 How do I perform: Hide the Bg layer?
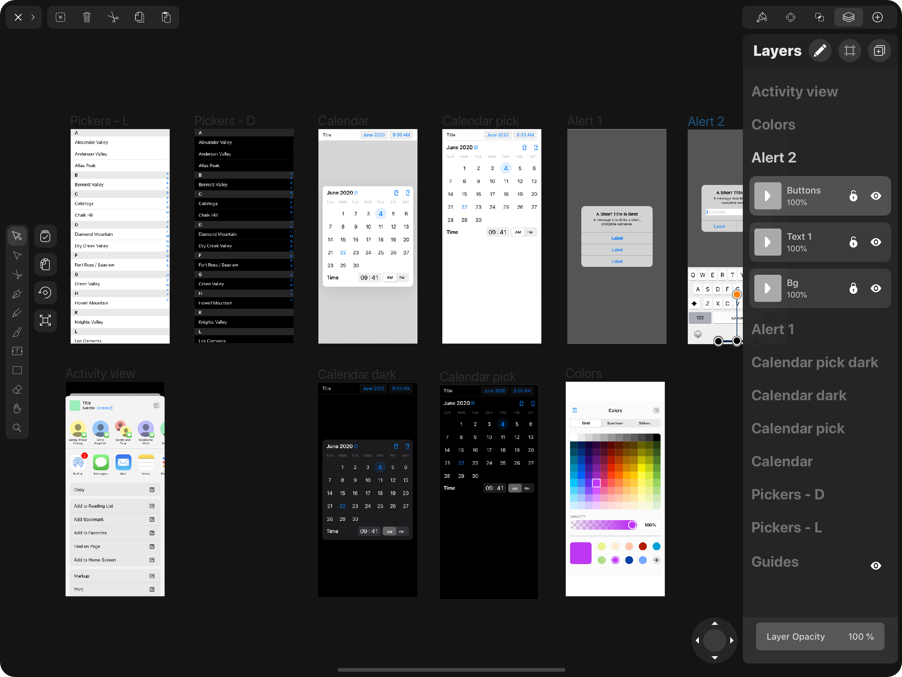point(876,288)
